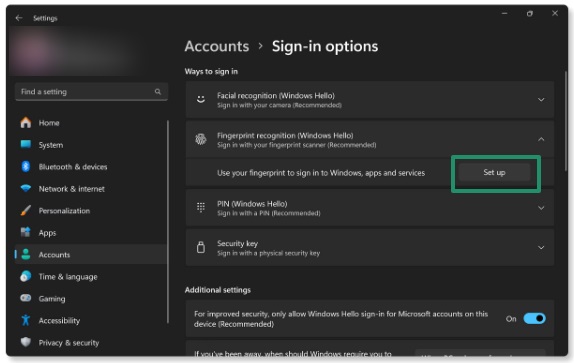Turn off Windows Hello-only sign-in toggle
Screen dimensions: 574x363
(x=534, y=318)
